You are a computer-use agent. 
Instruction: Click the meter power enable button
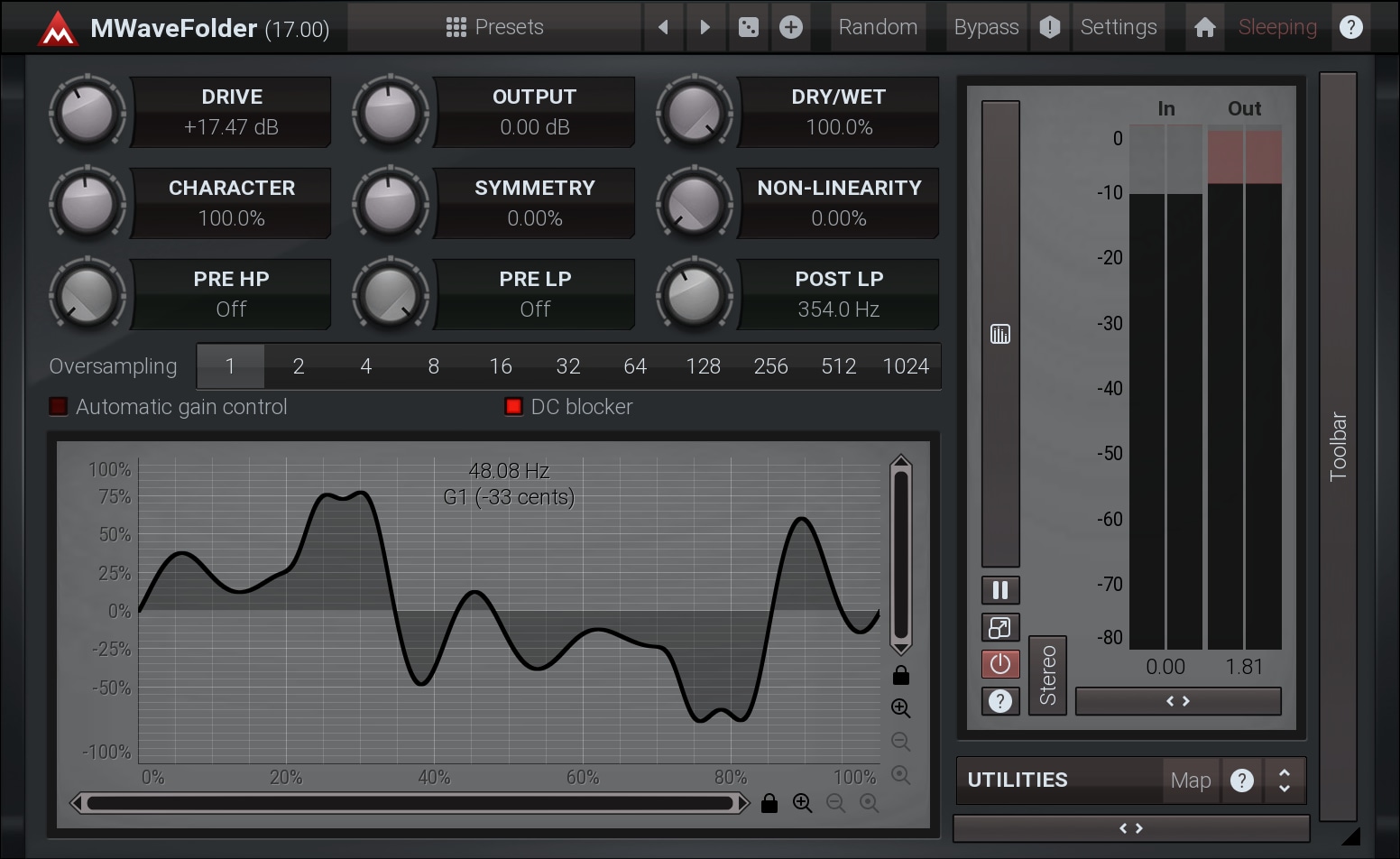tap(1000, 664)
